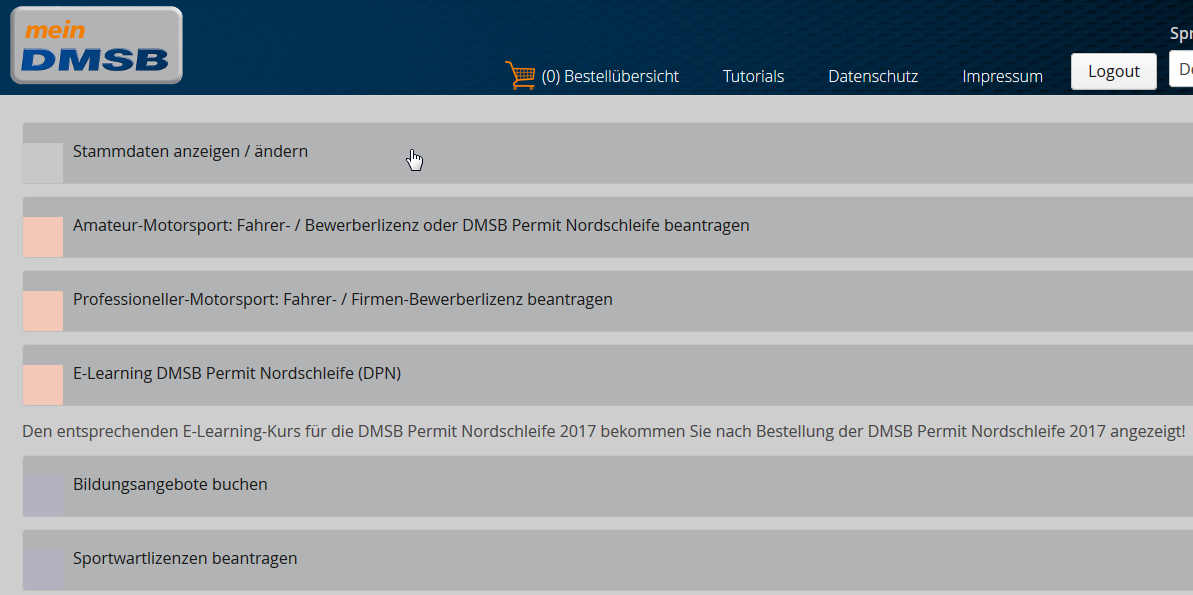This screenshot has width=1193, height=595.
Task: Click the salmon square beside E-Learning DMSB Permit
Action: (x=43, y=385)
